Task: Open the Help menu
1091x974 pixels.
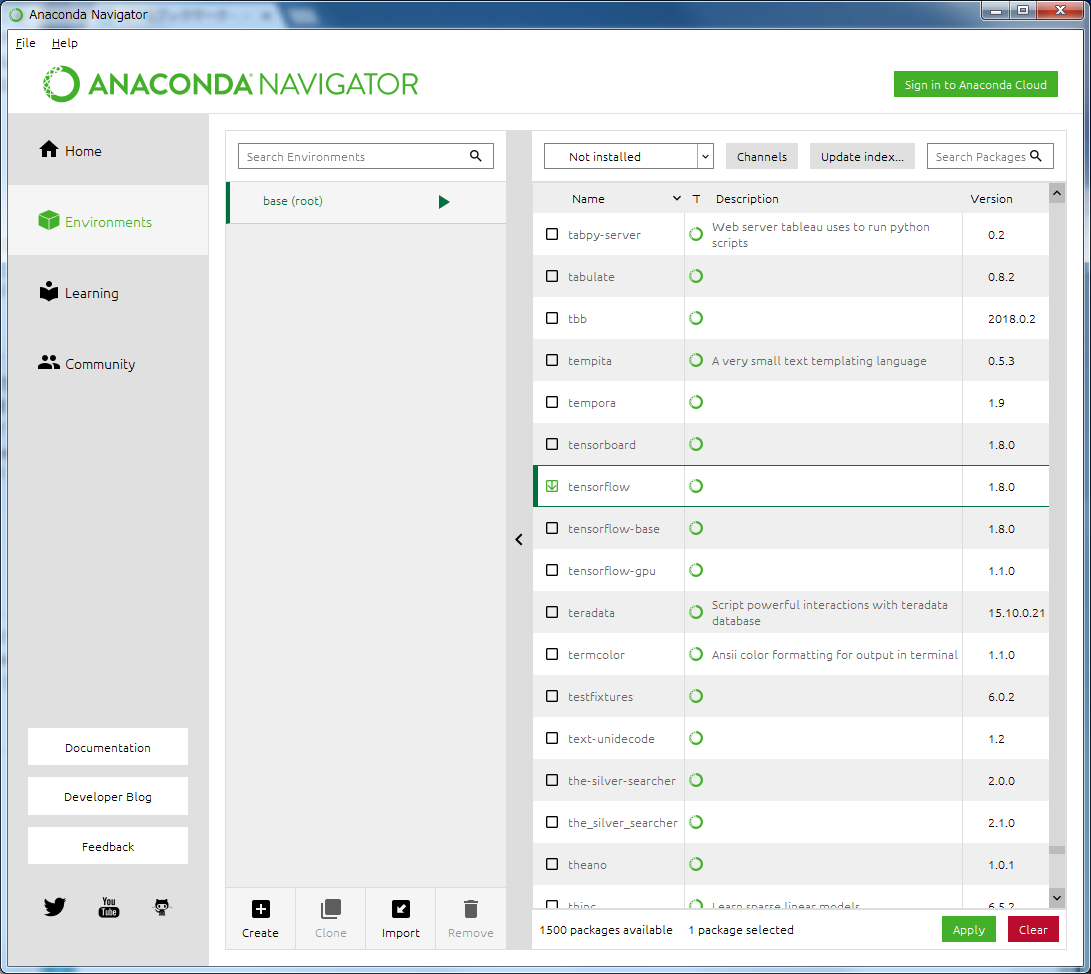Action: coord(65,42)
